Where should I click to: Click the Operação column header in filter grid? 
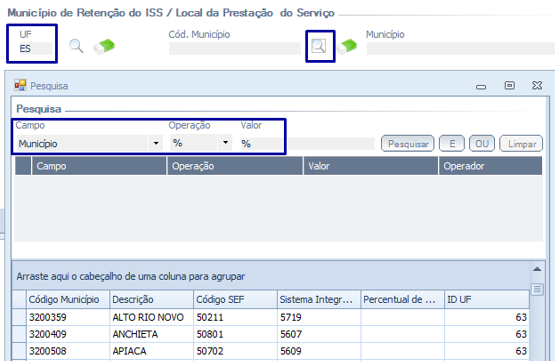(x=235, y=166)
